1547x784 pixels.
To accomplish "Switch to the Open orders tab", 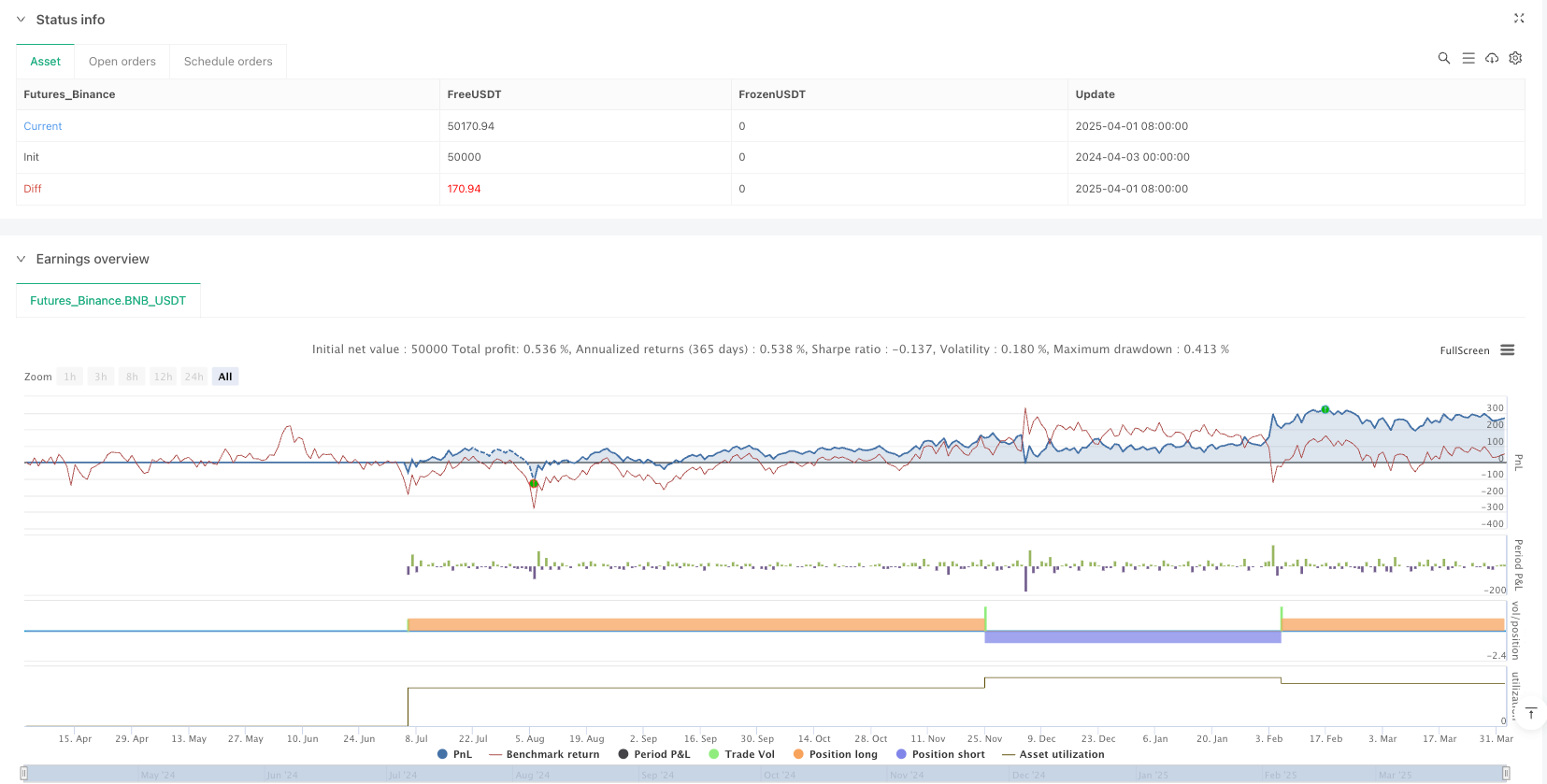I will pos(122,62).
